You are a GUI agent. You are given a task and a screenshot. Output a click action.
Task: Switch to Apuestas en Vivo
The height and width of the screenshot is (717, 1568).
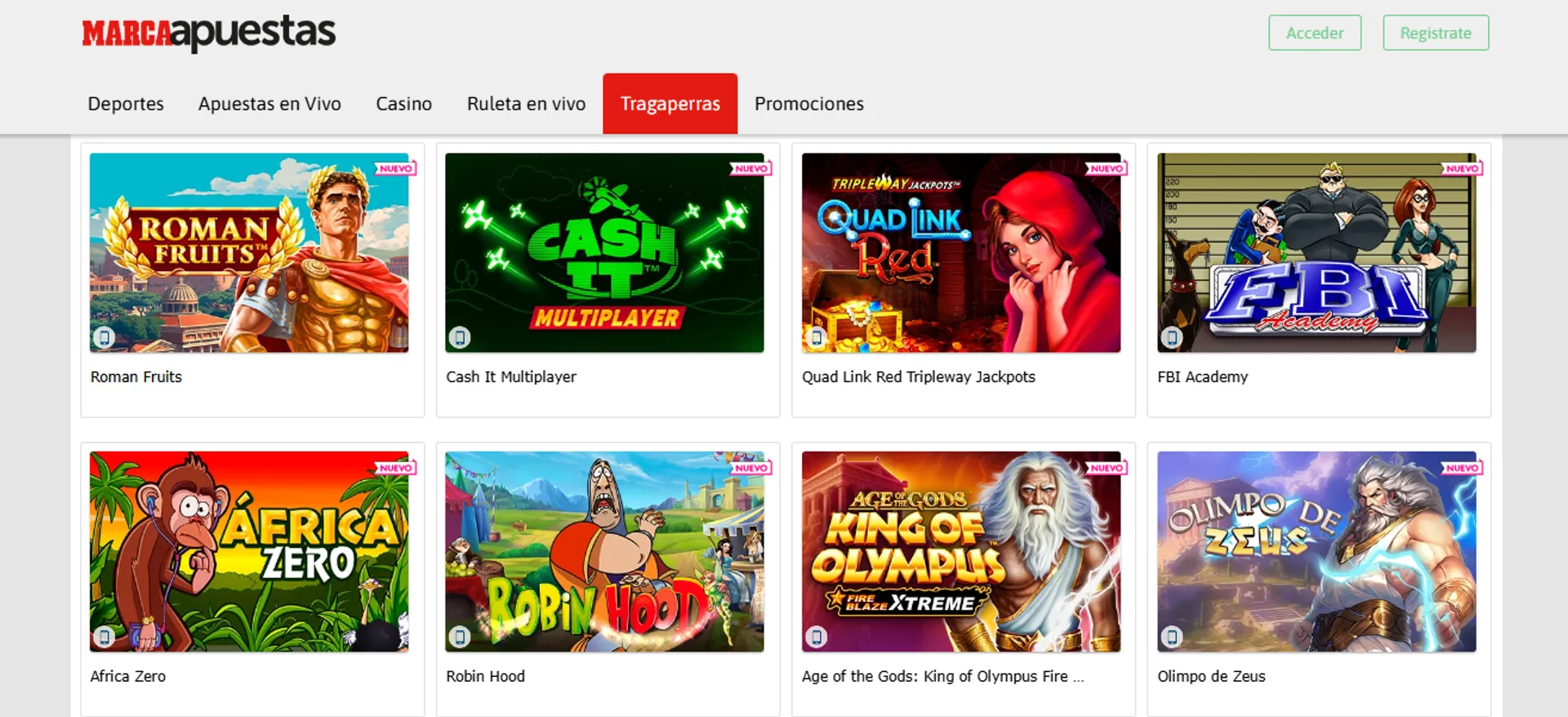tap(269, 104)
